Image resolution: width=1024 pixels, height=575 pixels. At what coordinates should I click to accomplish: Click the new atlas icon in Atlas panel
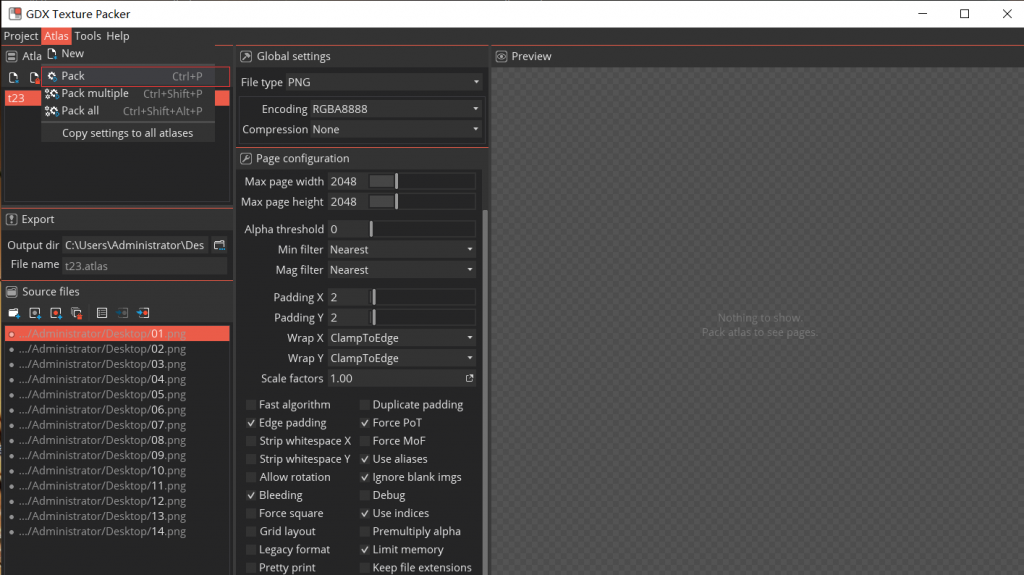14,78
